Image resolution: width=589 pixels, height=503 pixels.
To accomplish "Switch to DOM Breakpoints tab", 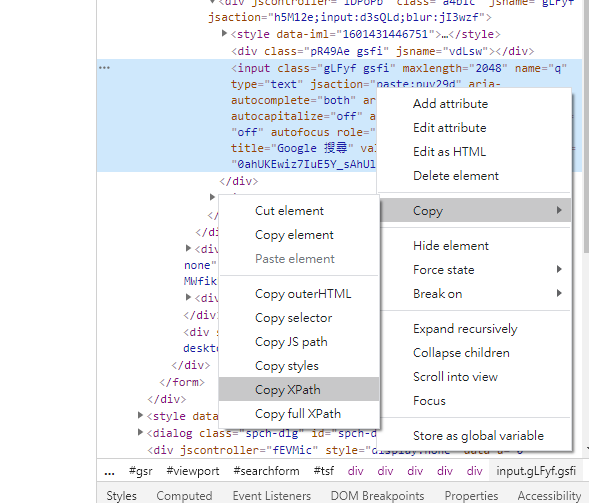I will coord(377,495).
